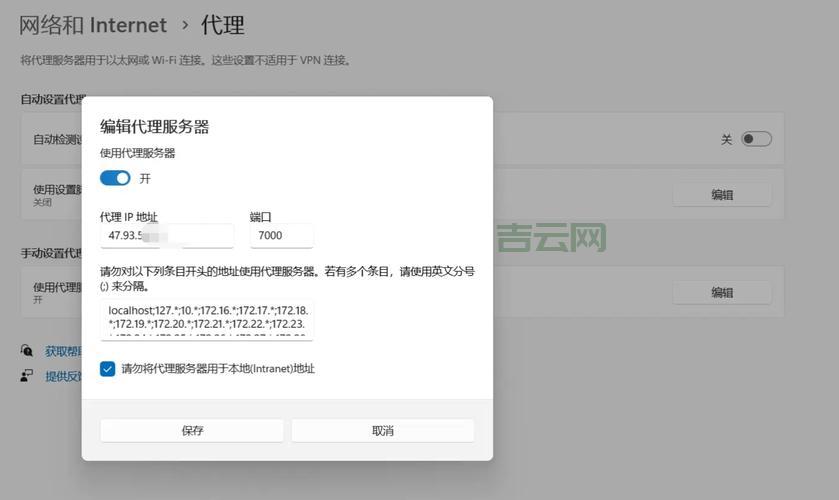Screen dimensions: 839x500
Task: Click the 开 label beside the toggle
Action: pos(145,178)
